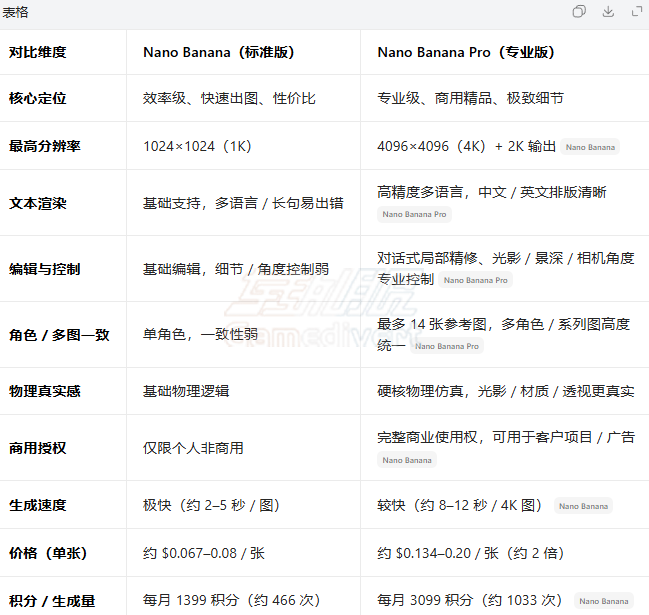649x615 pixels.
Task: Click the cell 基础支持，多语言 / 长句易出错
Action: click(243, 203)
